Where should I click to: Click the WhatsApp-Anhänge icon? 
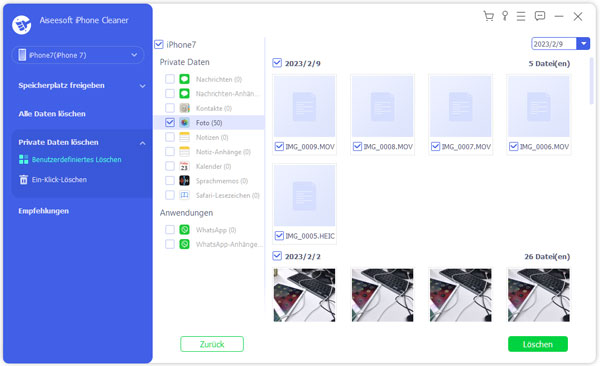pos(184,244)
